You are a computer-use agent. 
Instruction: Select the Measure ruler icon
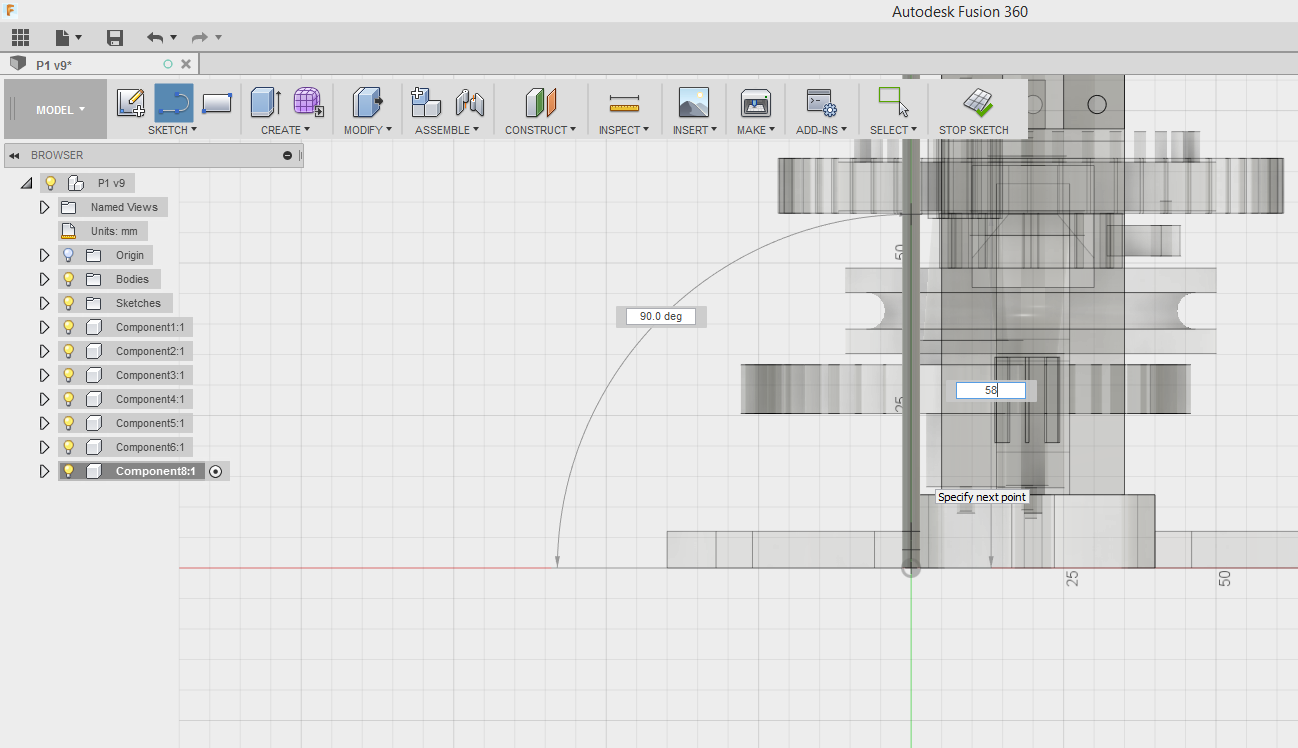point(624,103)
